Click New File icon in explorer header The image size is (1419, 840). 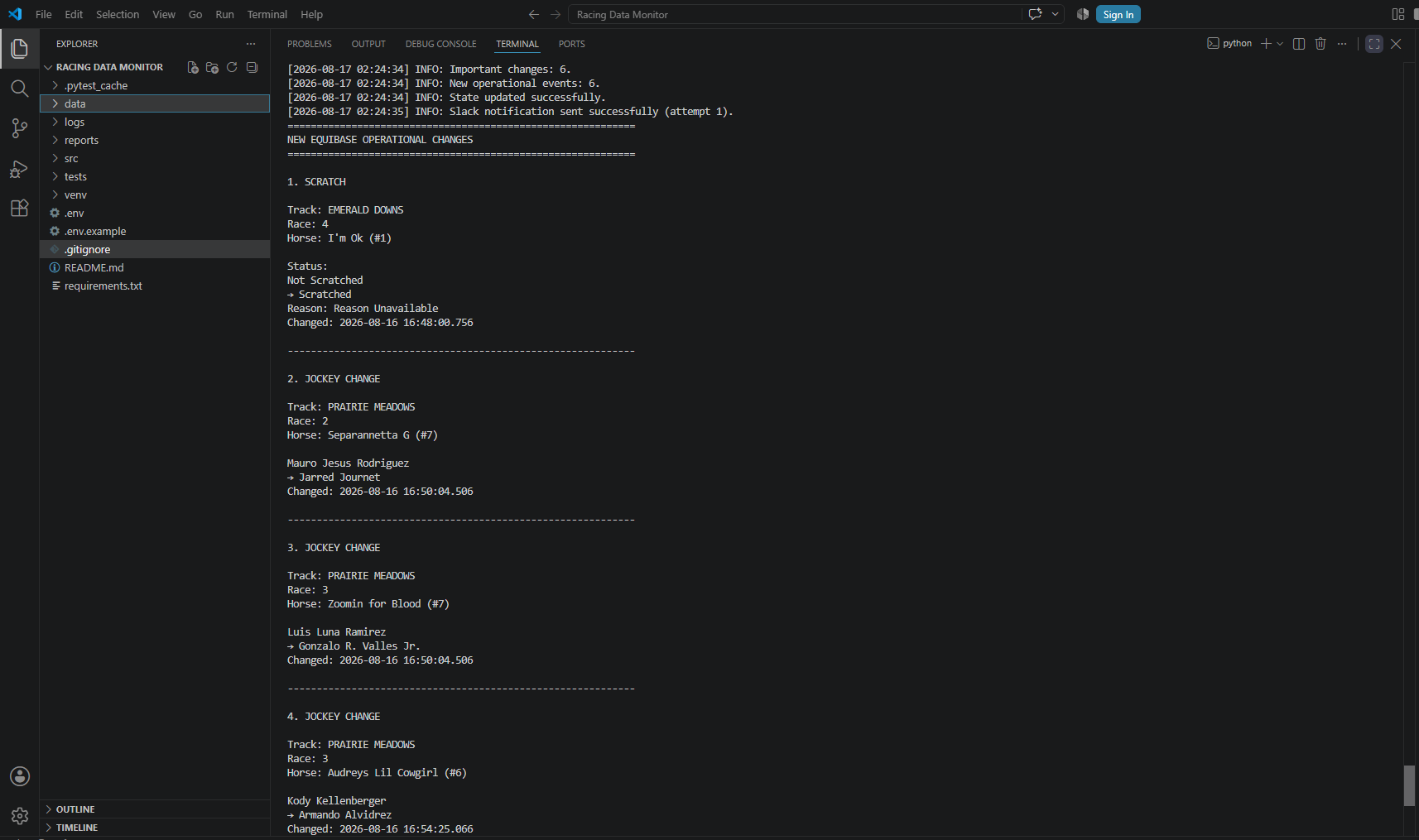point(193,67)
